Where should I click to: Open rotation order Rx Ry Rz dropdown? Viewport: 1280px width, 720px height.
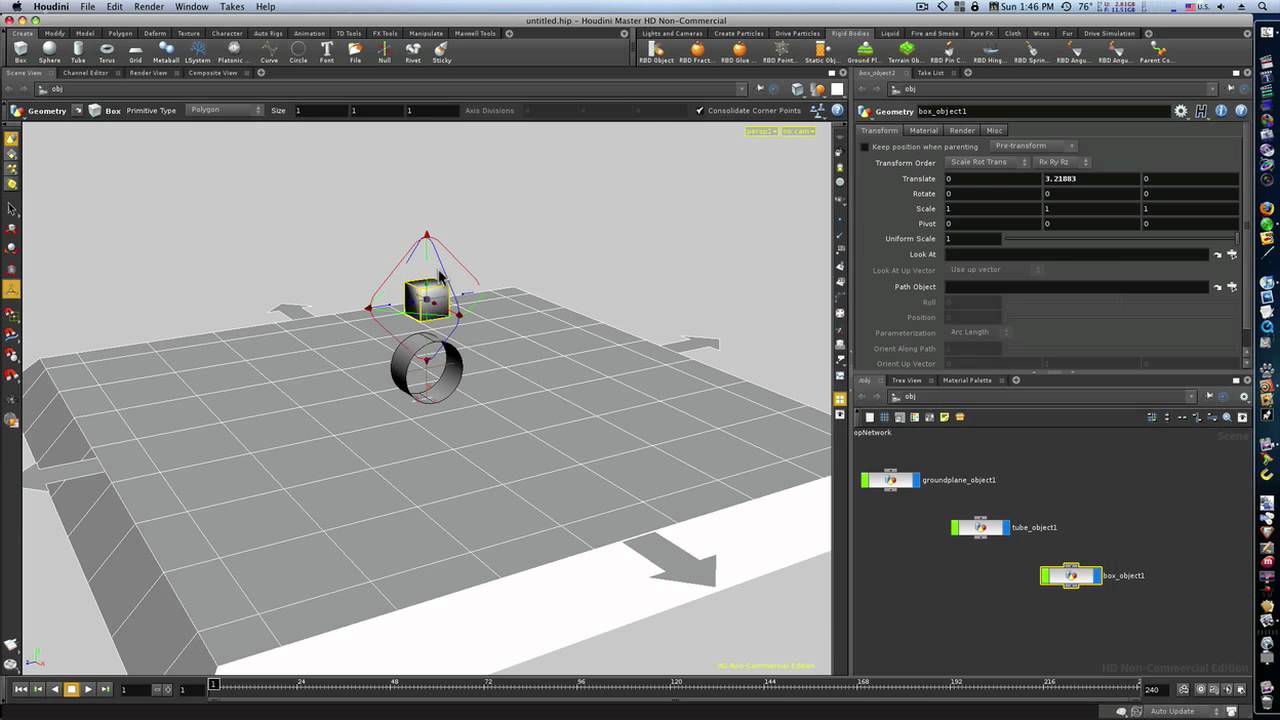click(x=1063, y=162)
